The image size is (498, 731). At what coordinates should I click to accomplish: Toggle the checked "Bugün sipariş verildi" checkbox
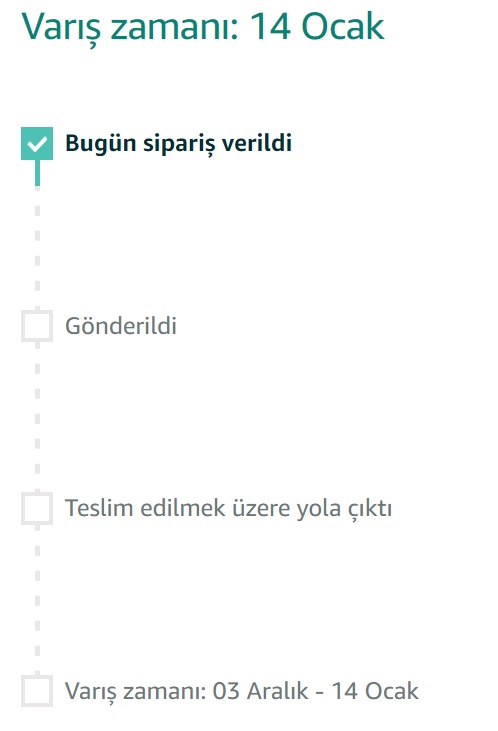37,144
